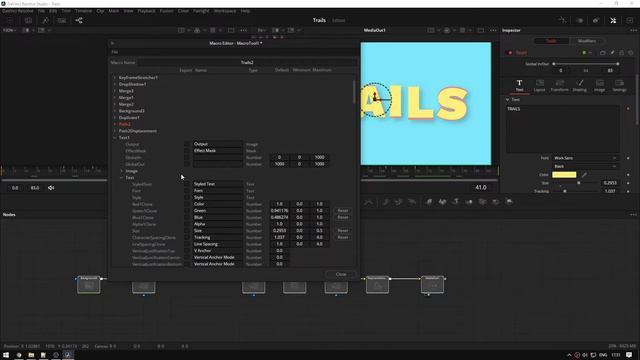Click the Text1 pin icon in Inspector
640x360 pixels.
point(612,53)
